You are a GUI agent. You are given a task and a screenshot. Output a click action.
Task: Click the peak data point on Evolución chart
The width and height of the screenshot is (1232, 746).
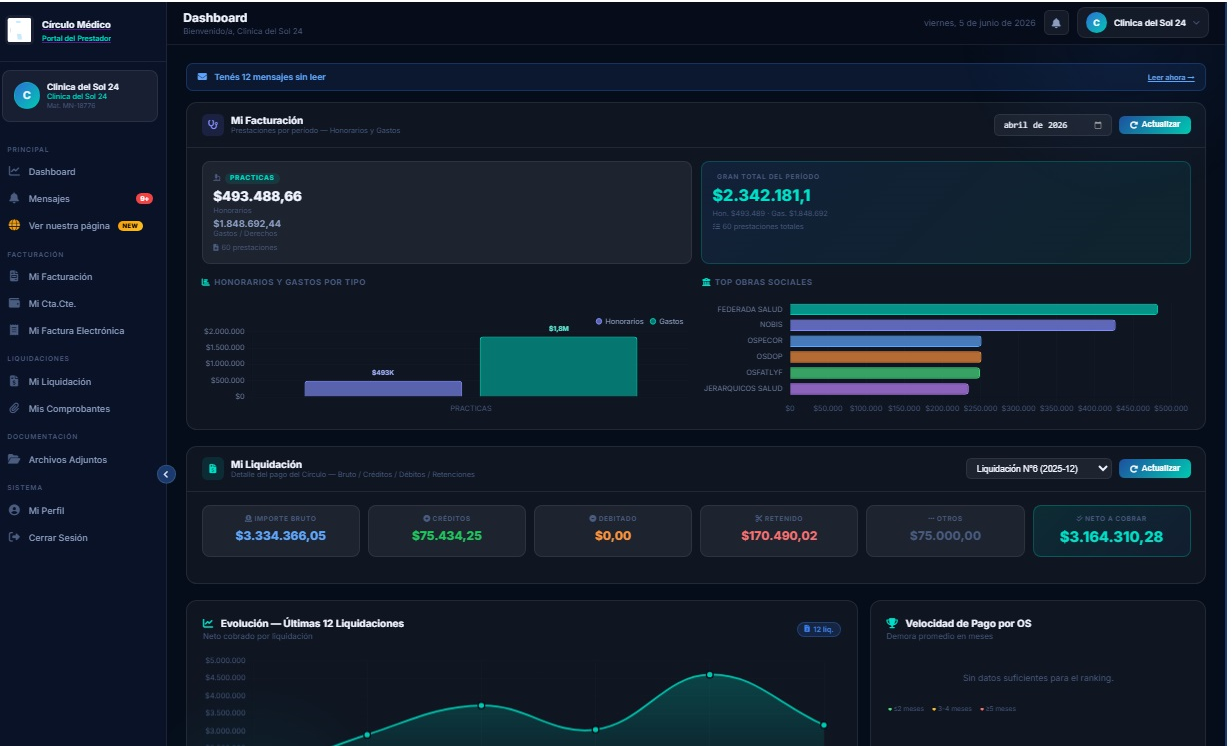(x=710, y=675)
